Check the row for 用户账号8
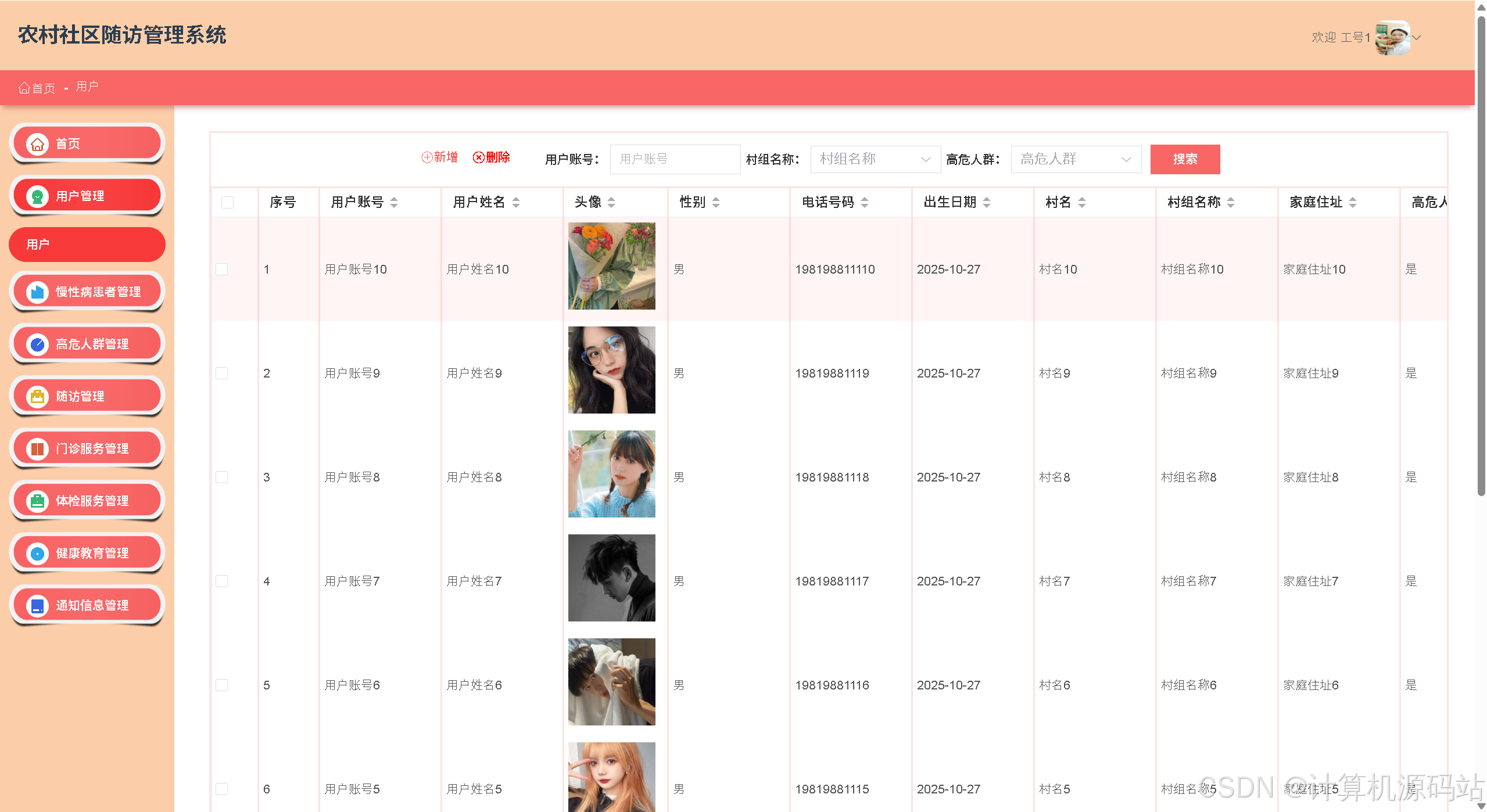 [221, 477]
